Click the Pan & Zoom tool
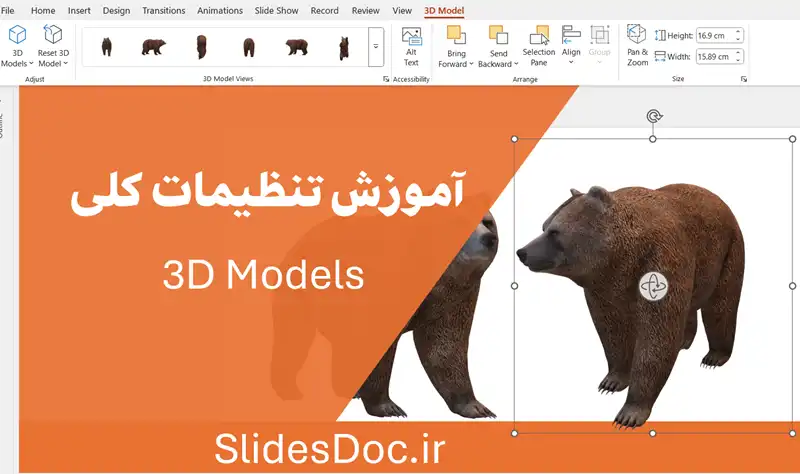Viewport: 800px width, 474px height. click(637, 45)
